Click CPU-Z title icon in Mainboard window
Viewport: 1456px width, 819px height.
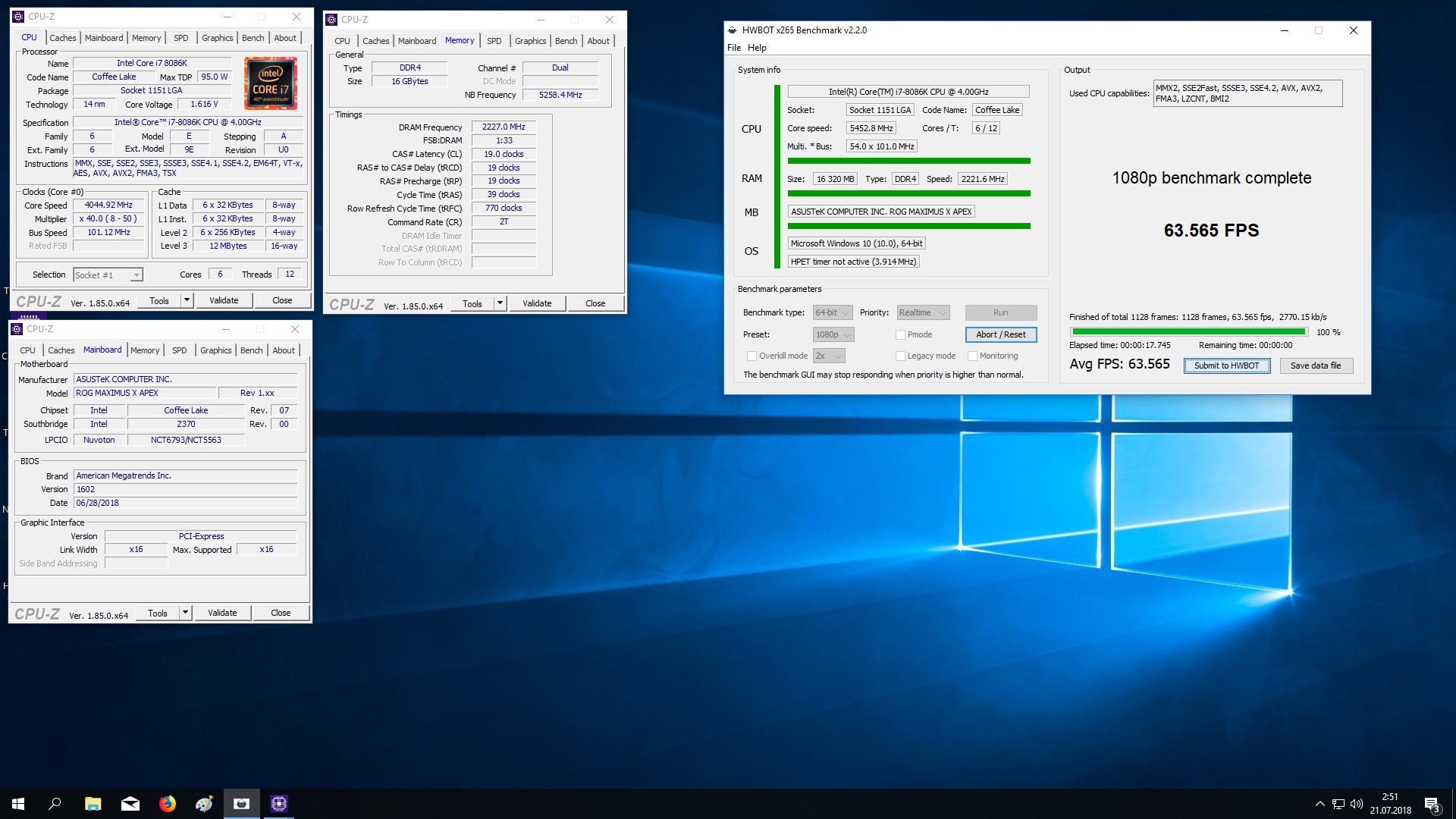tap(17, 329)
